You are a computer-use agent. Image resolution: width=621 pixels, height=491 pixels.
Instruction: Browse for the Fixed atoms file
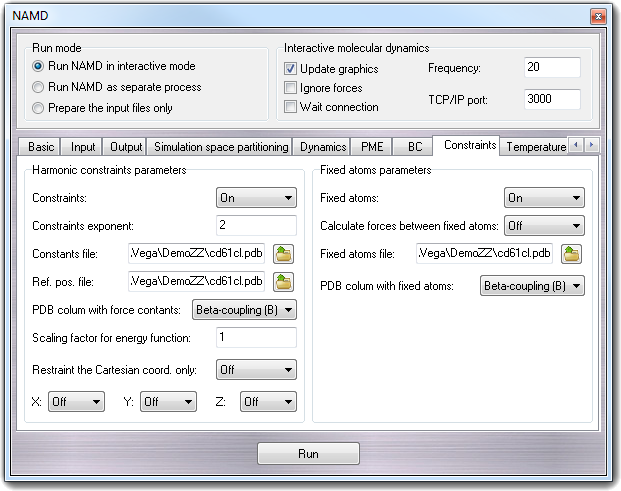(x=572, y=254)
